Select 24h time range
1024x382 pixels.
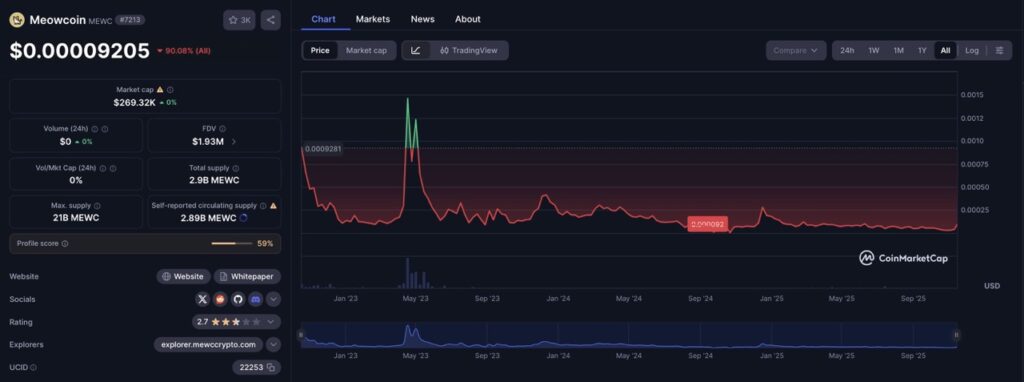(847, 50)
